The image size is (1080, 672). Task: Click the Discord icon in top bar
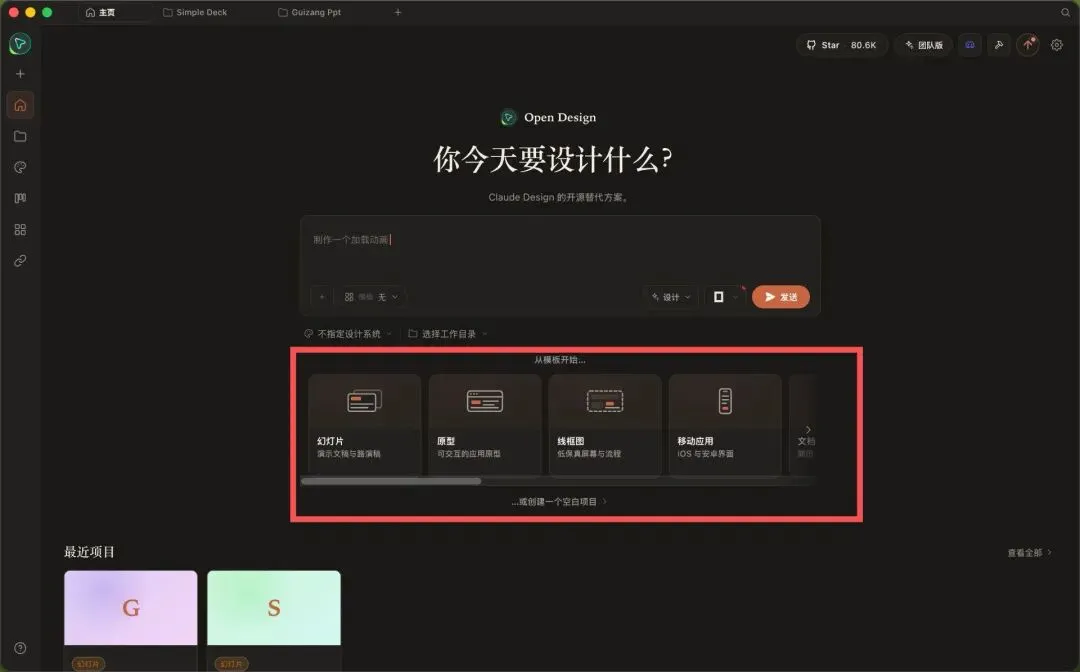click(x=970, y=45)
